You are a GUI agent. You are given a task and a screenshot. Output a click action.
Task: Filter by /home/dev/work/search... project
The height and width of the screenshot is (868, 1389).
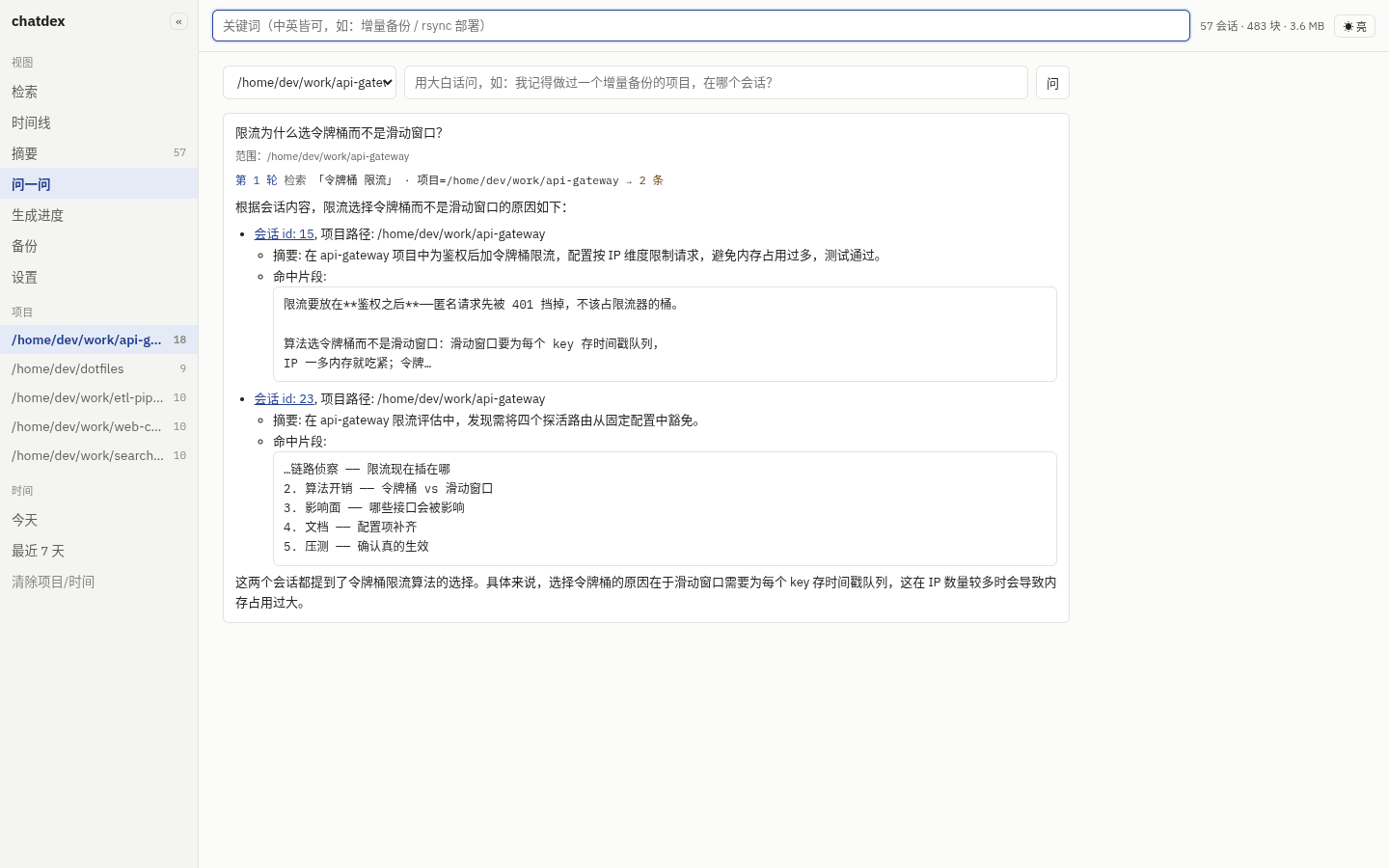pyautogui.click(x=98, y=455)
